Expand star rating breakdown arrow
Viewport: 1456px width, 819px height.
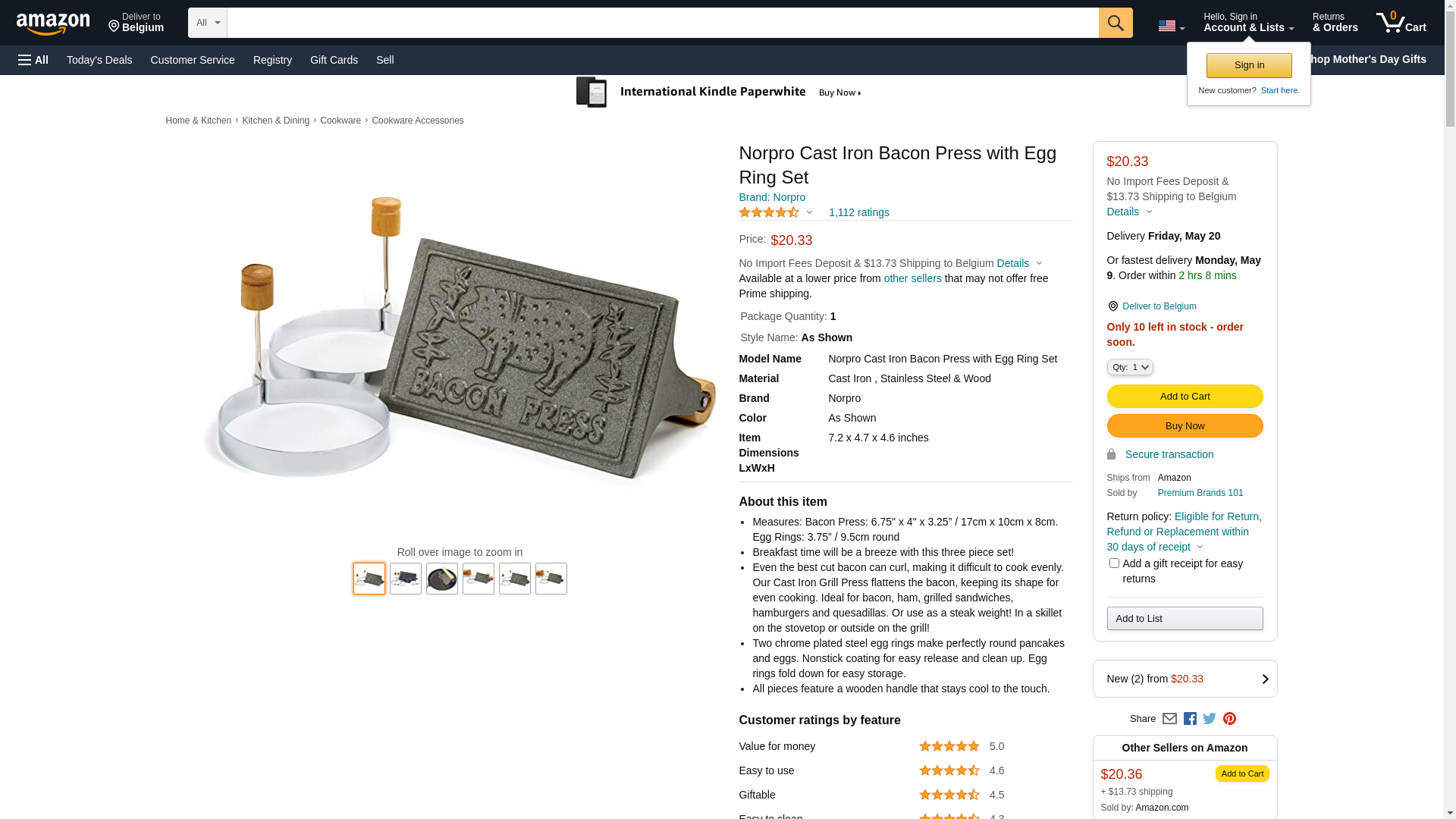coord(809,213)
